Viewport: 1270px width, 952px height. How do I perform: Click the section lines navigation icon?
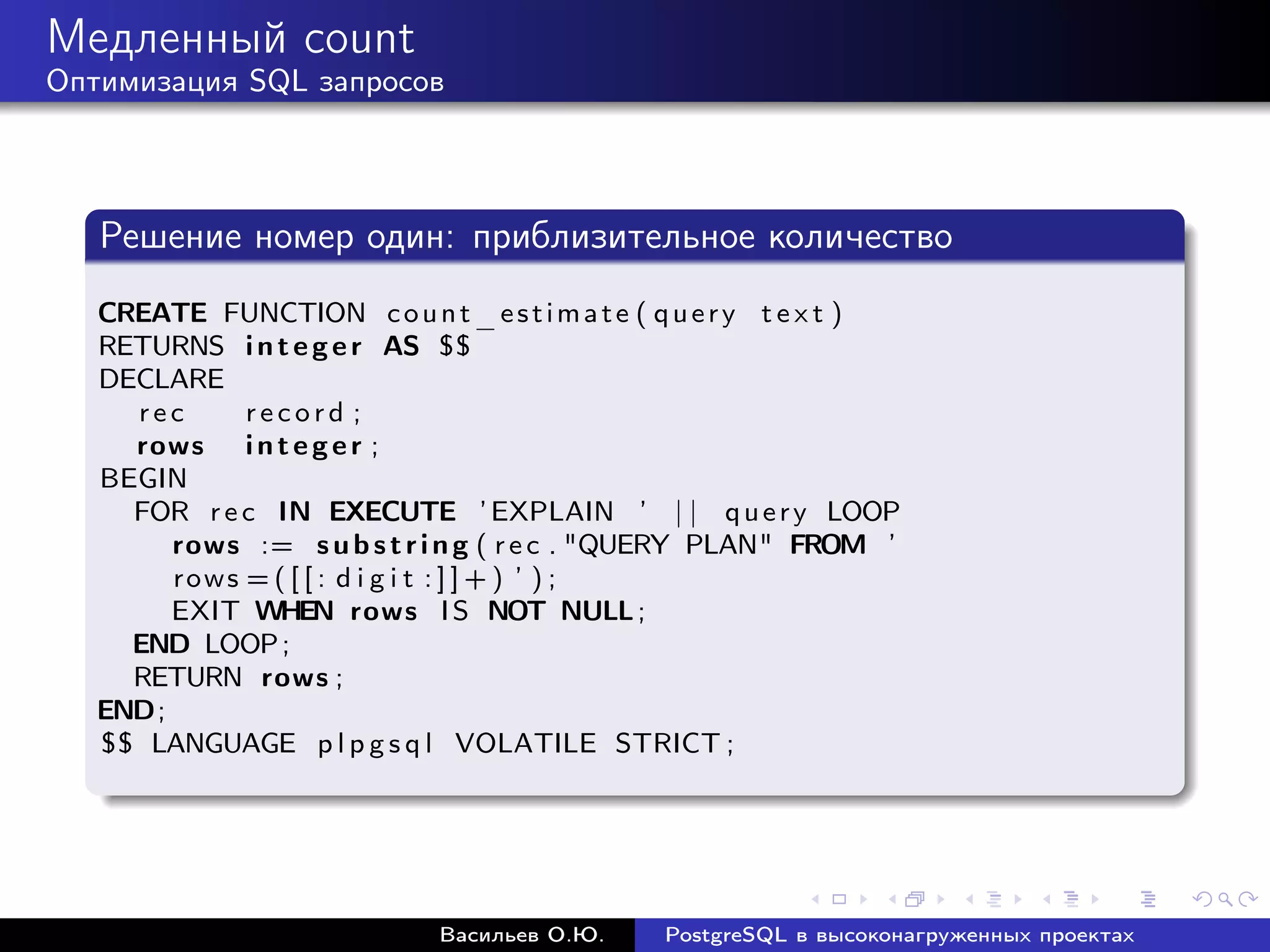[1071, 899]
